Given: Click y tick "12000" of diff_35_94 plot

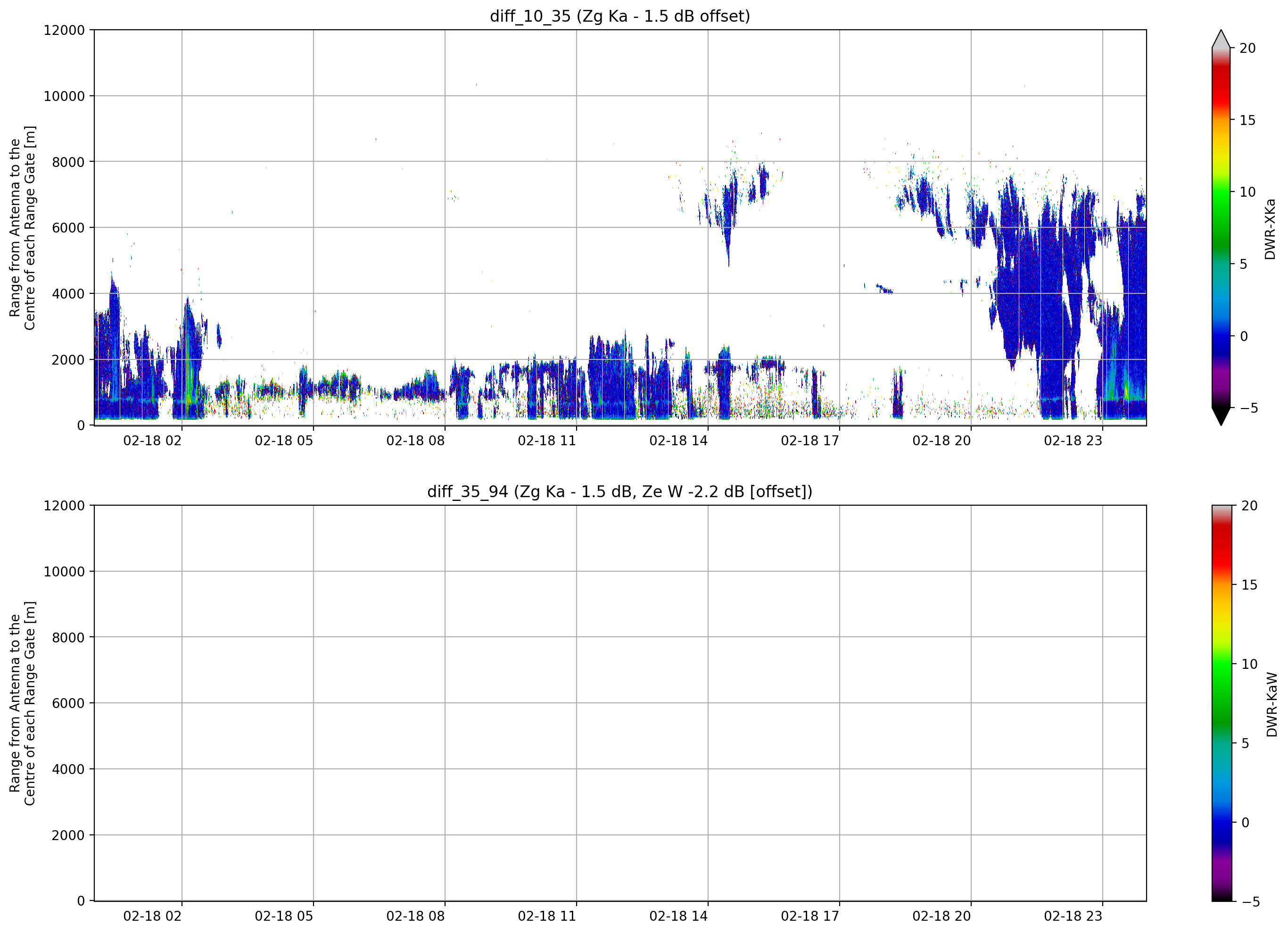Looking at the screenshot, I should click(64, 506).
